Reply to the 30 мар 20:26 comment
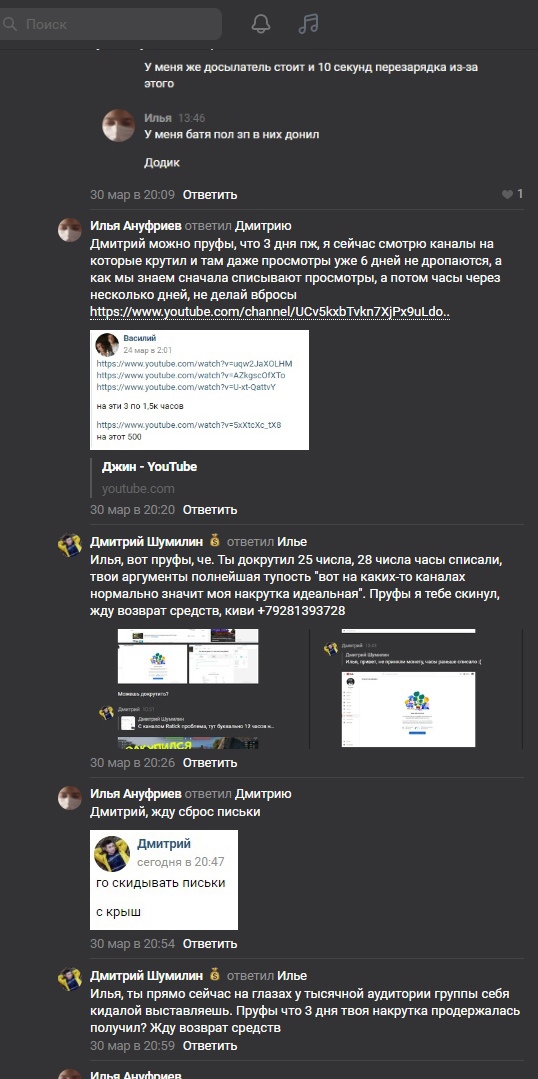Viewport: 538px width, 1079px height. click(210, 762)
